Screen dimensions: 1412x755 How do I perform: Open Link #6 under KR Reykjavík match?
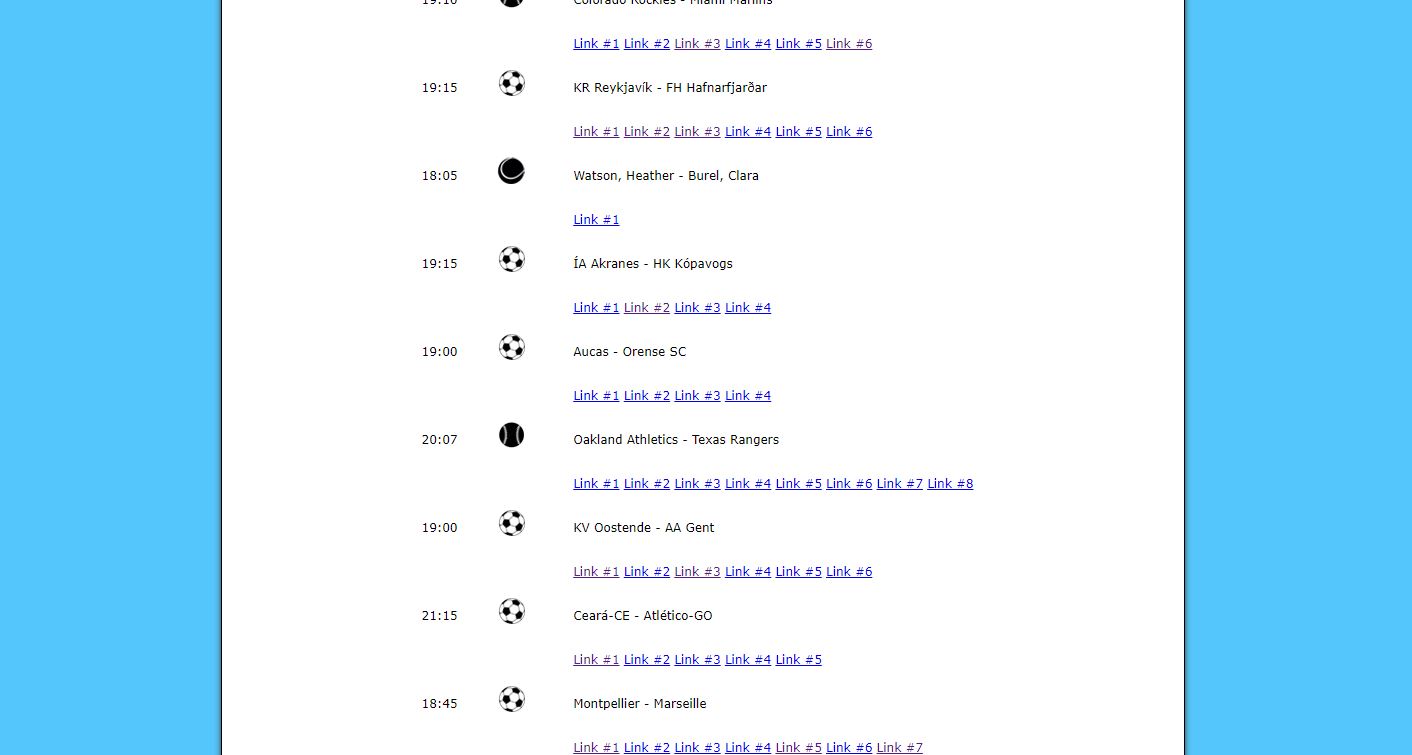tap(849, 132)
